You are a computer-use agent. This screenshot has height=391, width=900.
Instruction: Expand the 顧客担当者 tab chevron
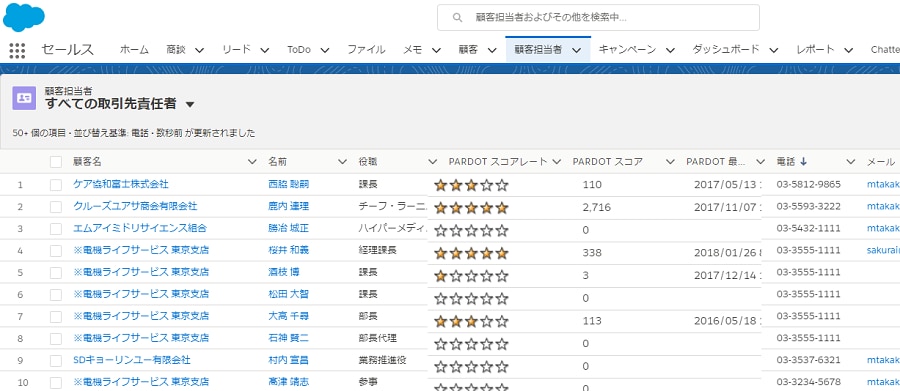coord(577,50)
